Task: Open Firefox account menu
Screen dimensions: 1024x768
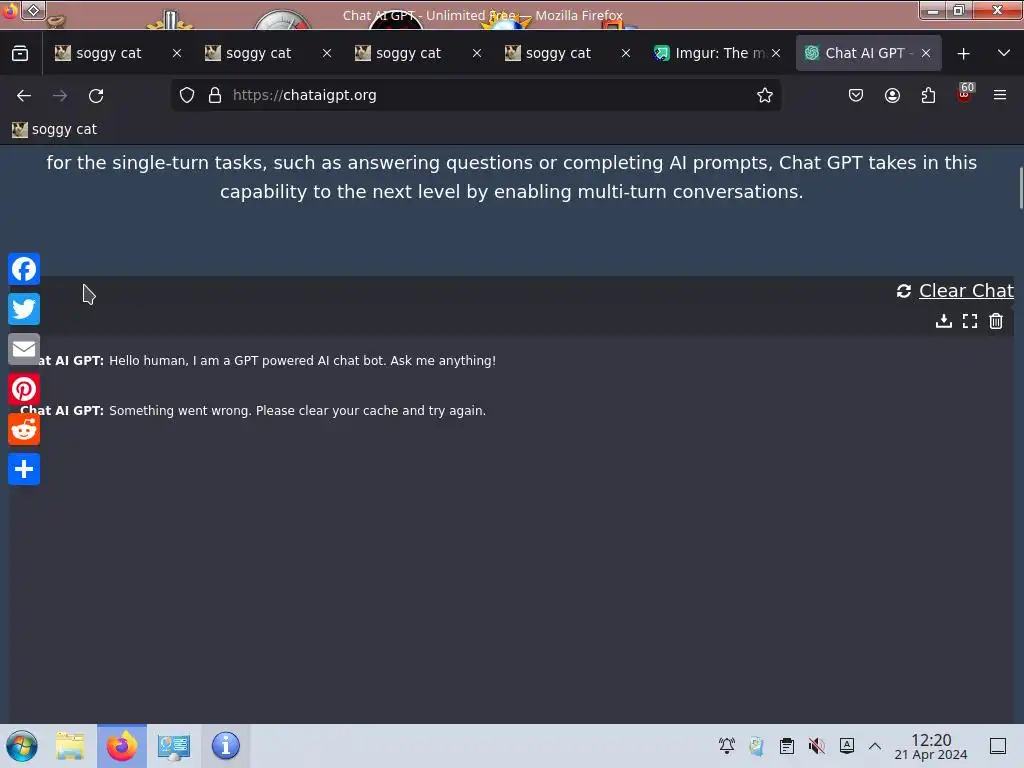Action: click(892, 95)
